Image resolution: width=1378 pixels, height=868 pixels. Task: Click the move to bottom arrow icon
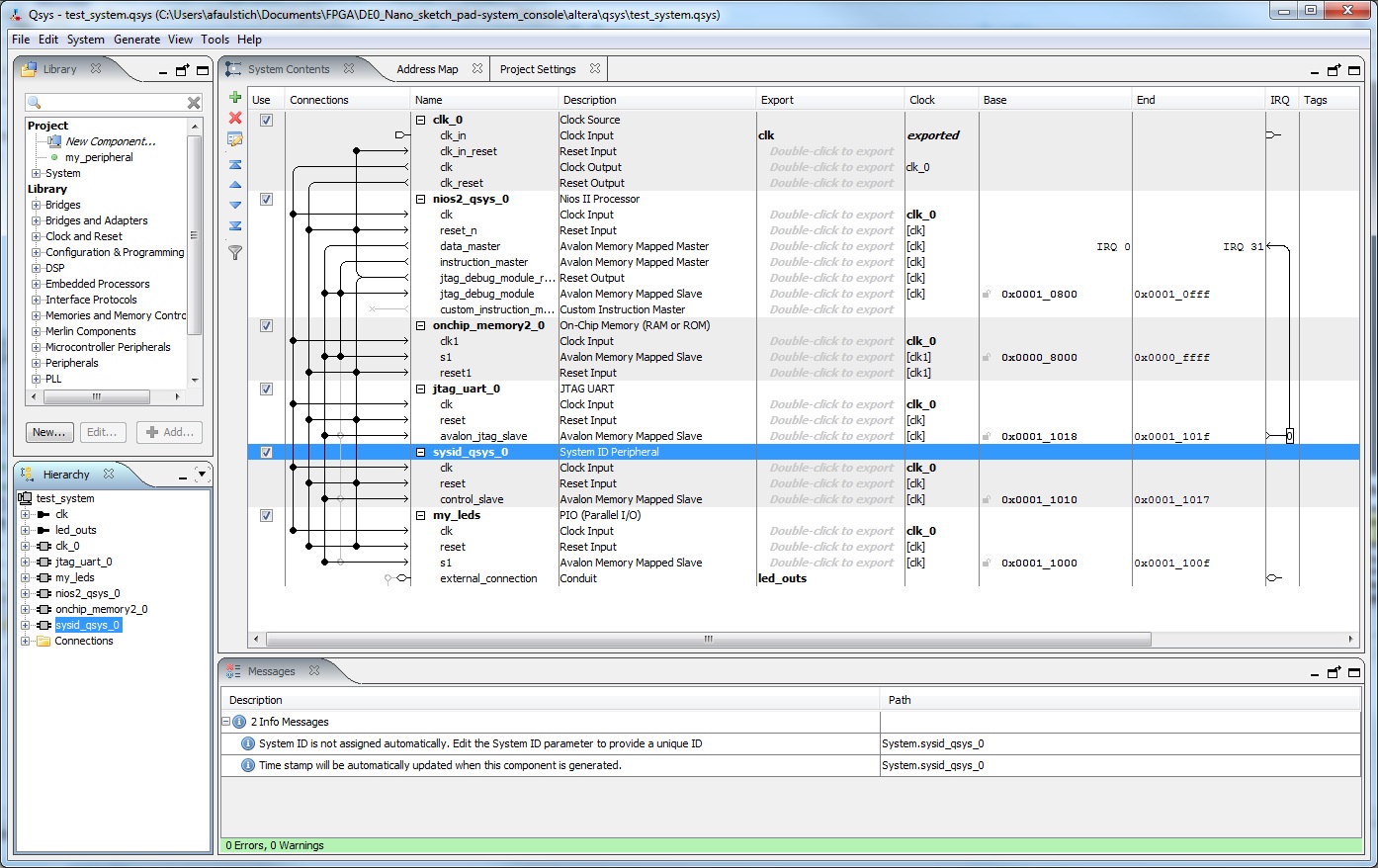[235, 225]
